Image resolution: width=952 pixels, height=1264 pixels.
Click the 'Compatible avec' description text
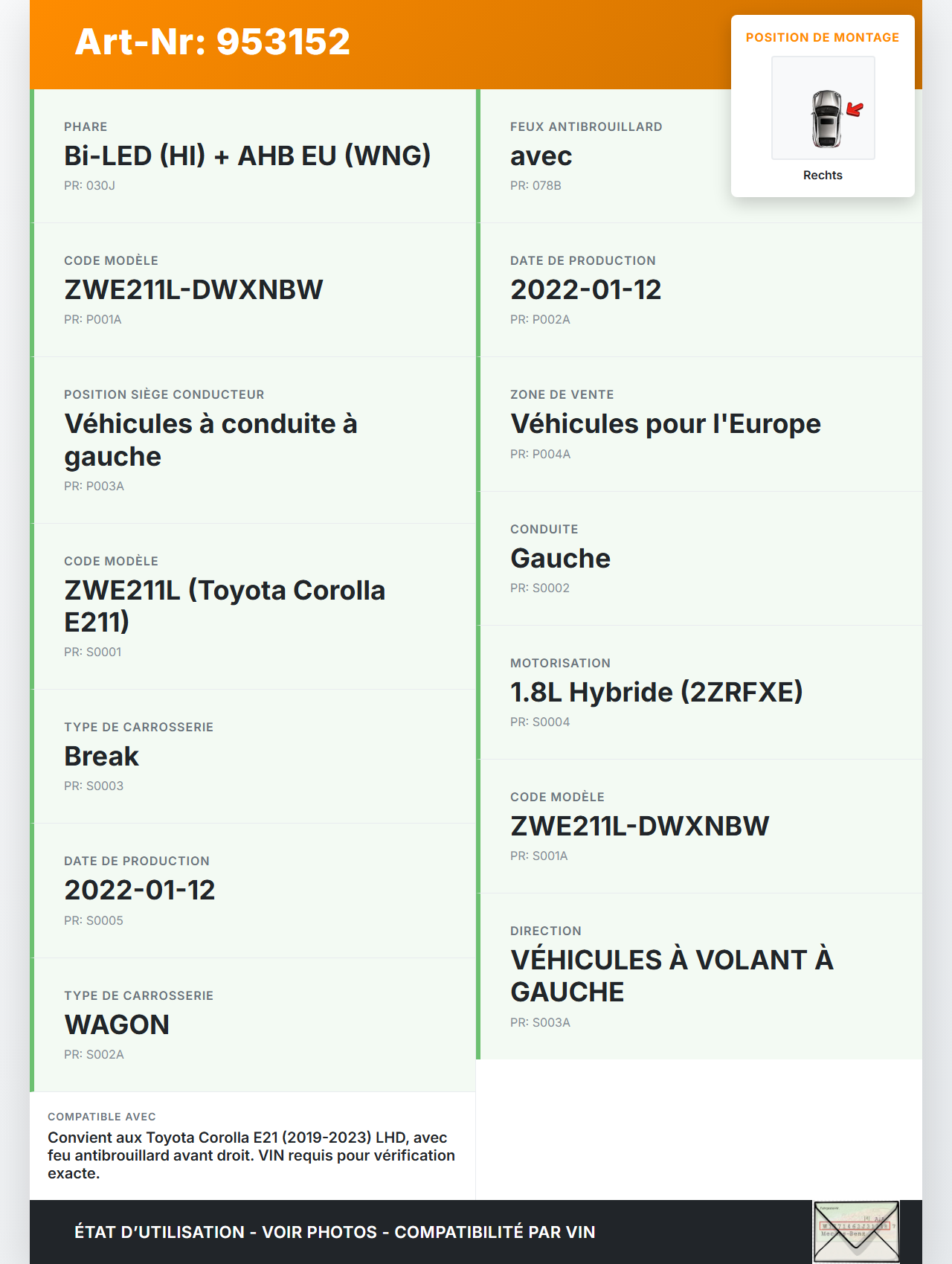[x=251, y=1155]
